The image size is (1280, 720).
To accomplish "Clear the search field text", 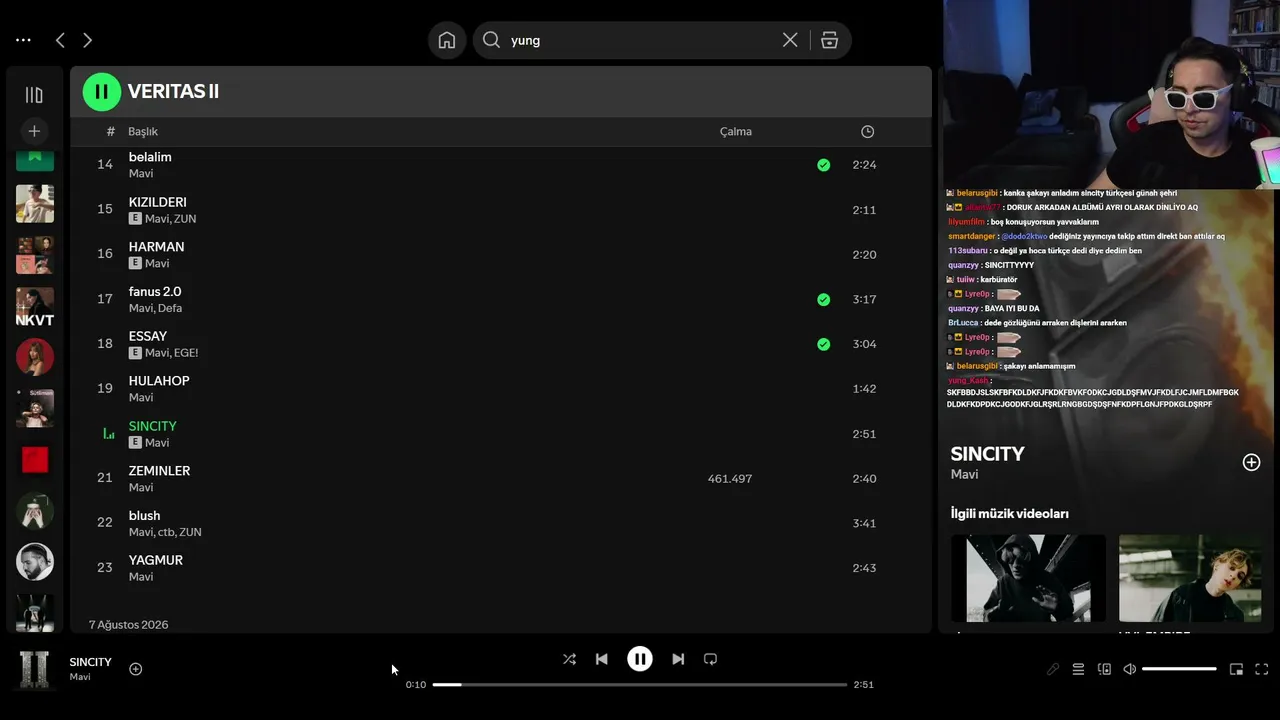I will click(x=790, y=40).
